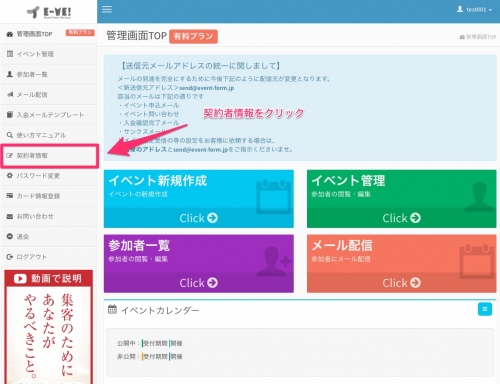This screenshot has width=500, height=384.
Task: Select 退会 in the sidebar
Action: pos(49,236)
